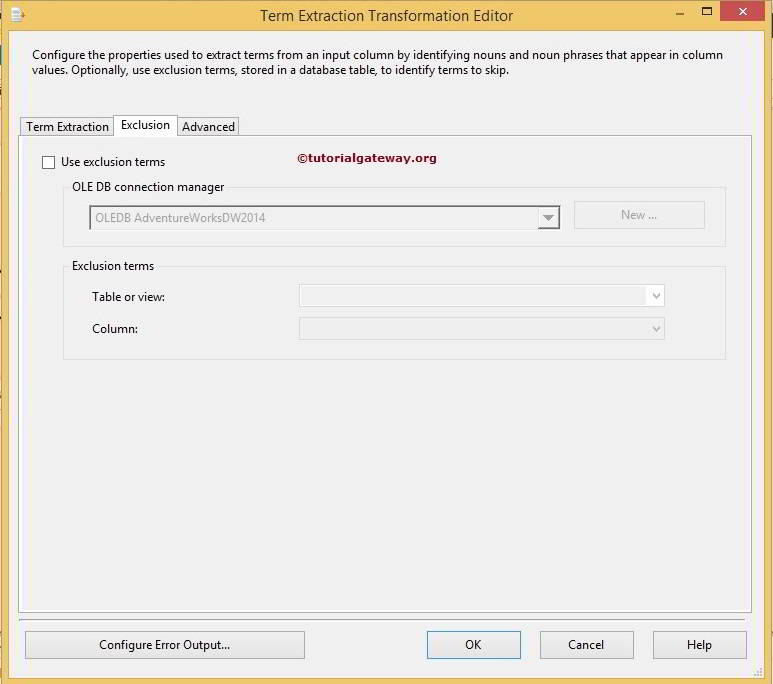The width and height of the screenshot is (773, 684).
Task: Confirm with the OK button
Action: tap(473, 645)
